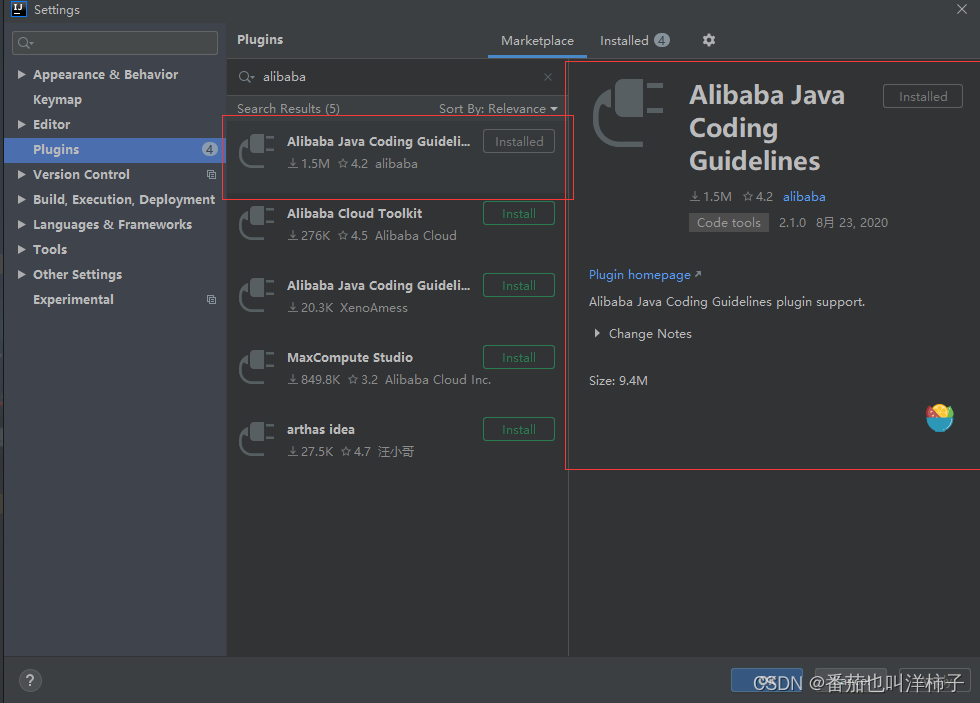Screen dimensions: 980x703
Task: Select Keymap in settings tree
Action: pyautogui.click(x=58, y=99)
